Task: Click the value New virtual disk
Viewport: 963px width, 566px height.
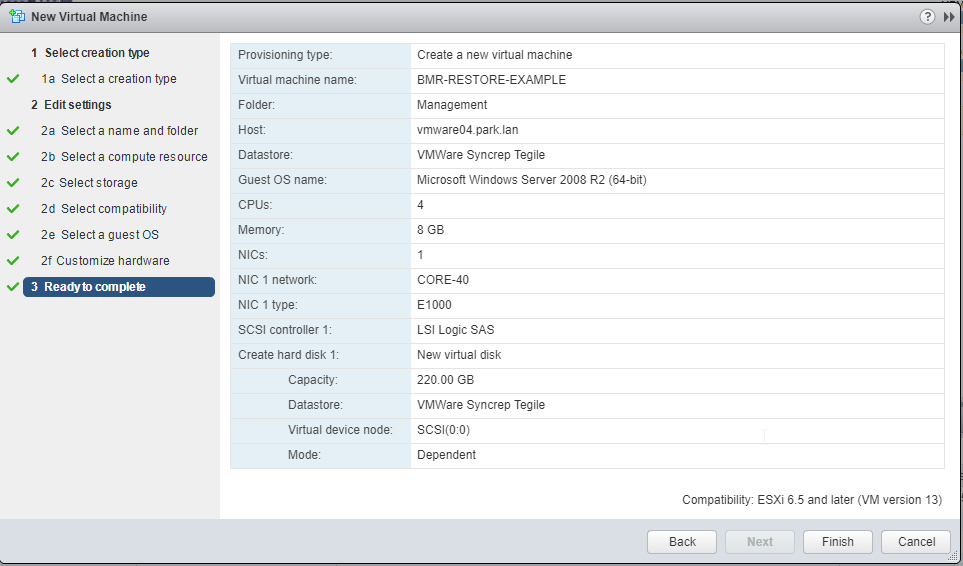Action: (x=459, y=355)
